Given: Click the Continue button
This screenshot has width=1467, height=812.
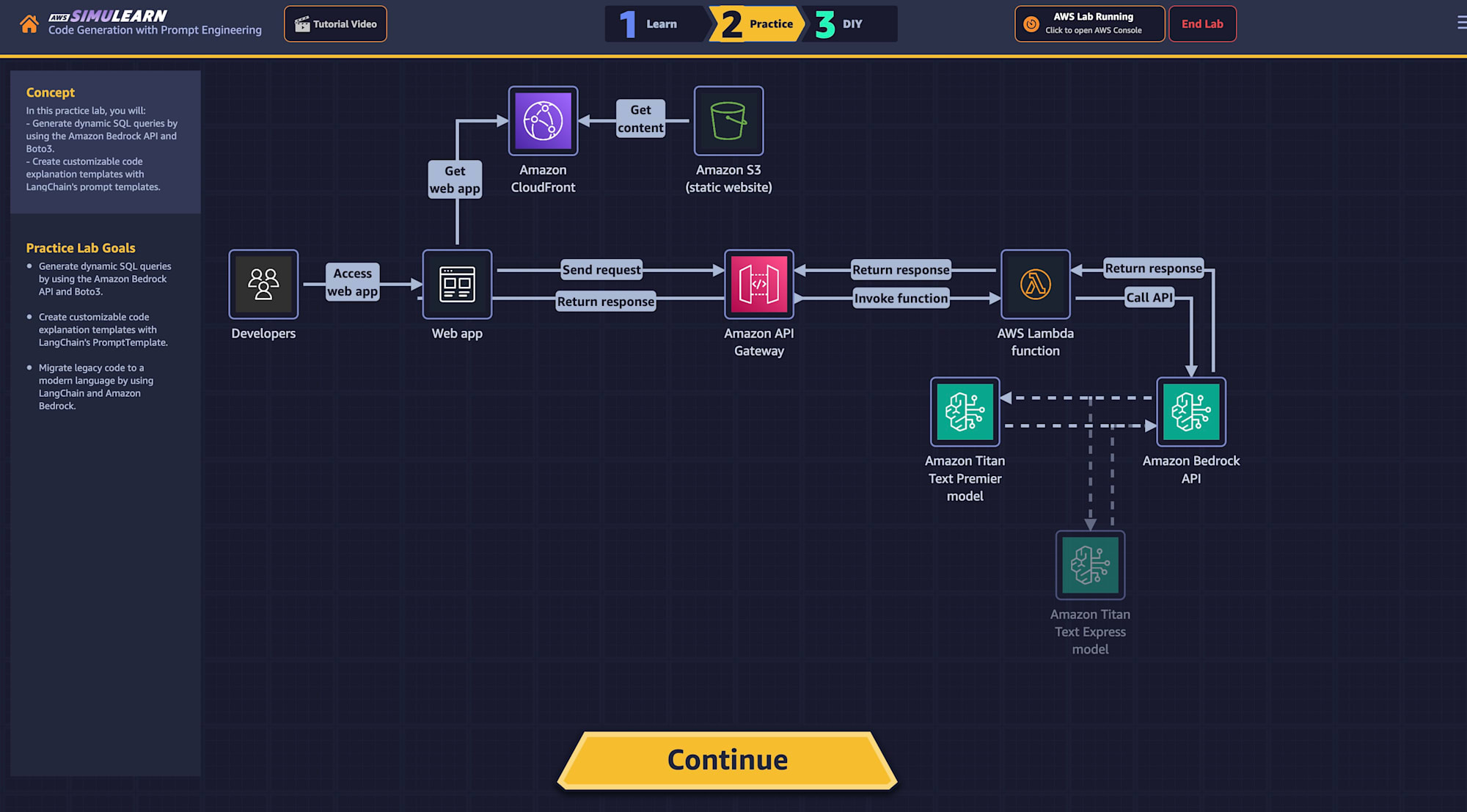Looking at the screenshot, I should click(727, 760).
